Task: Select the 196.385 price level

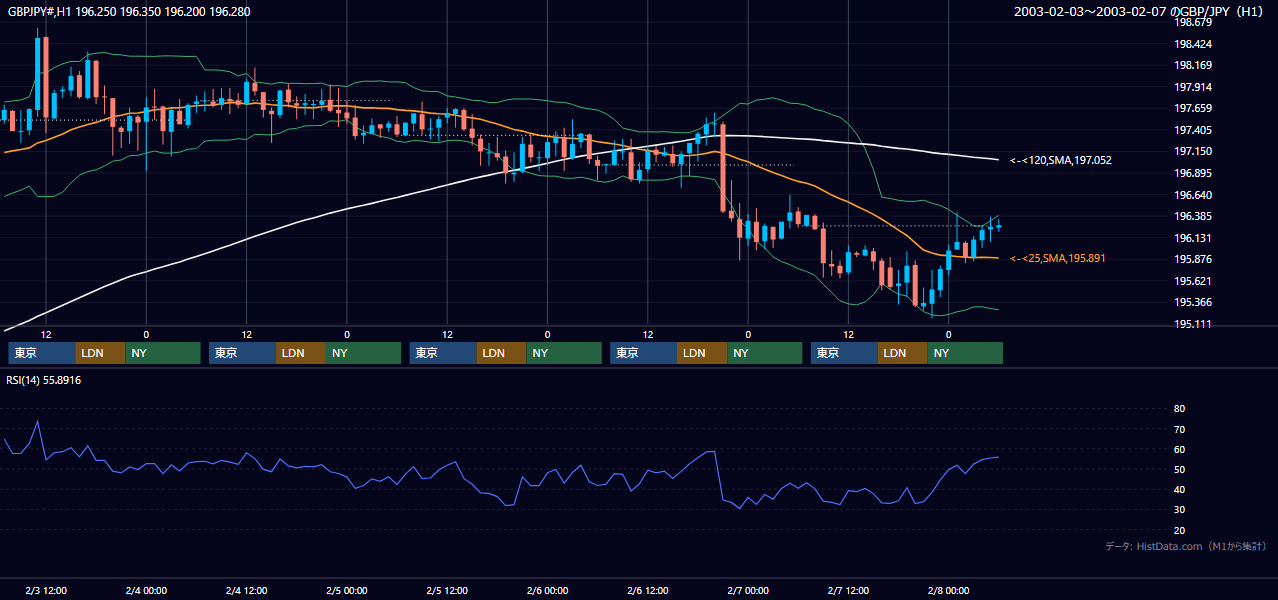Action: [1194, 216]
